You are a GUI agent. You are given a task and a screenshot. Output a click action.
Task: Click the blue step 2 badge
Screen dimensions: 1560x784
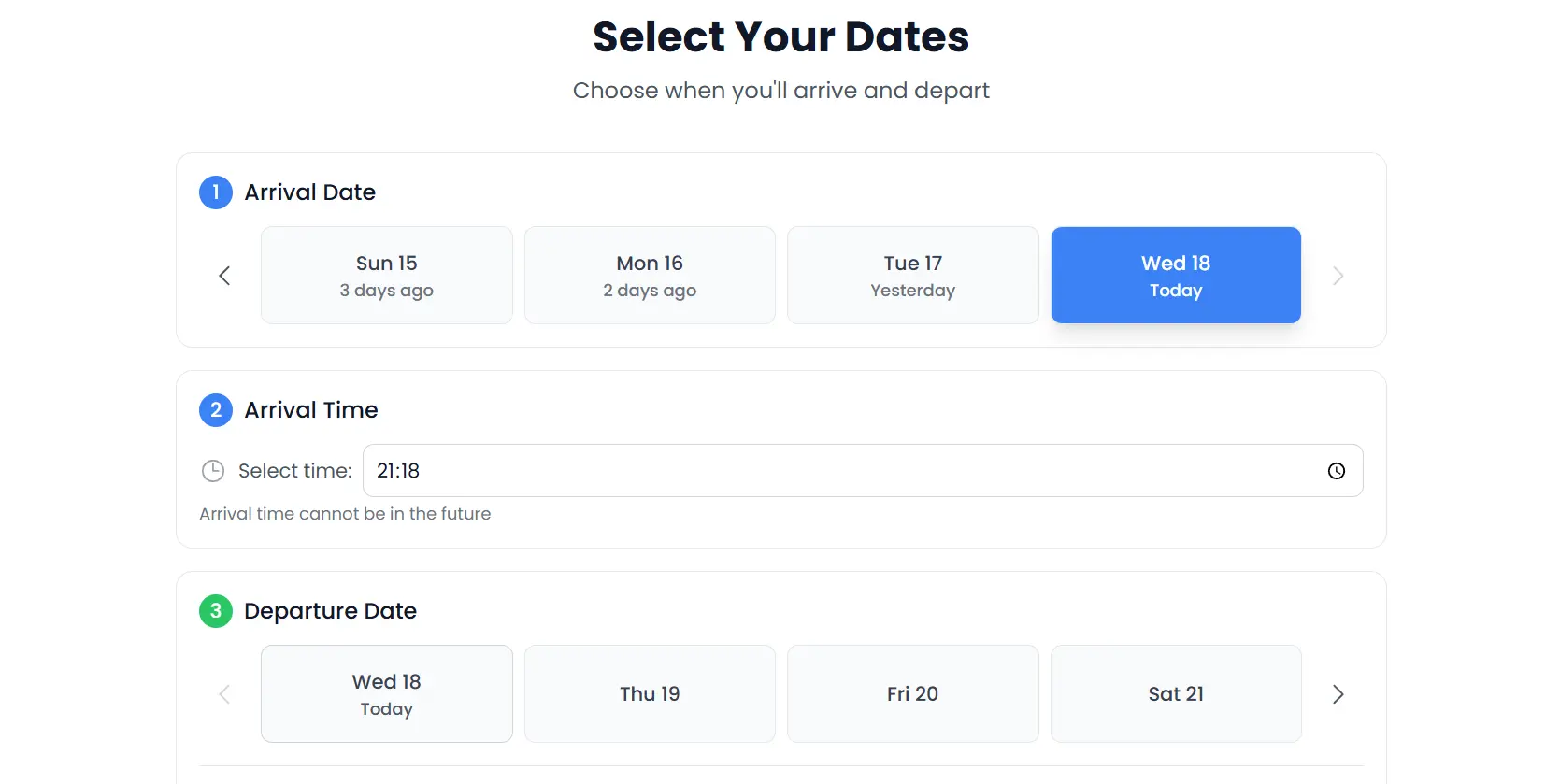point(215,410)
